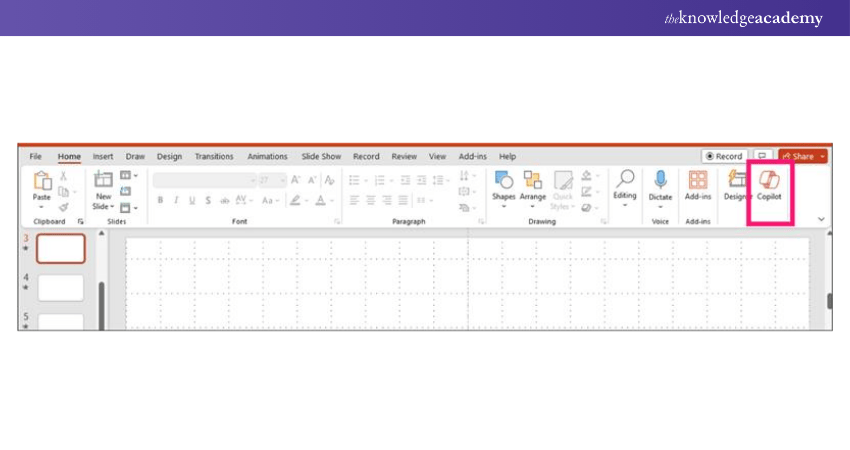850x450 pixels.
Task: Switch to the Insert tab
Action: tap(103, 157)
